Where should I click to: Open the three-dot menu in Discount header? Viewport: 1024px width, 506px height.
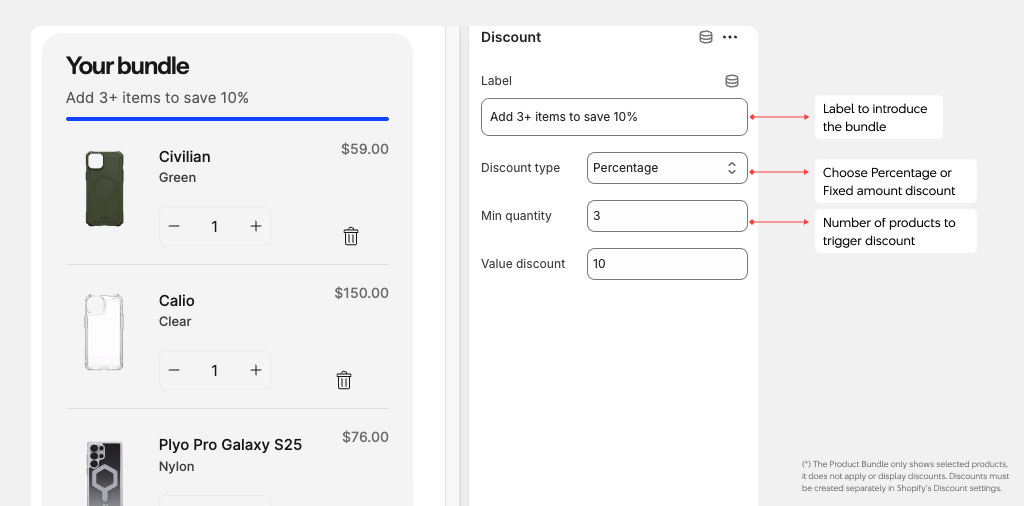coord(730,37)
